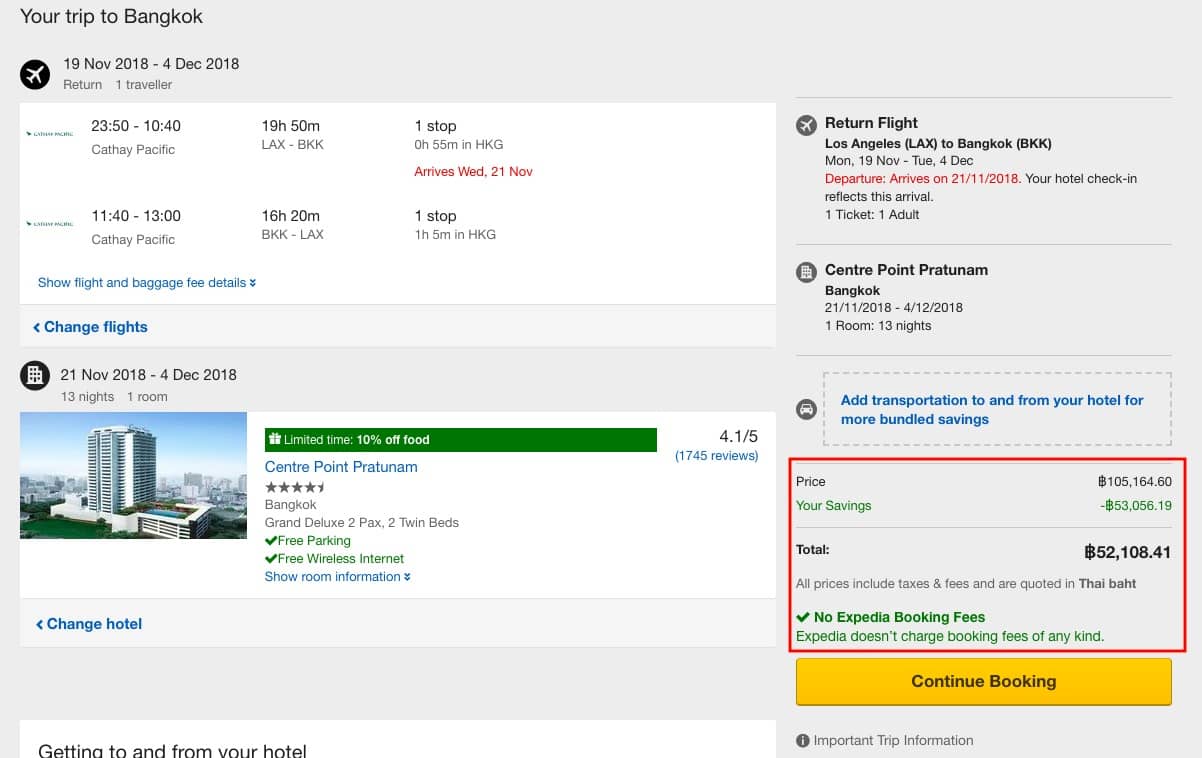This screenshot has height=758, width=1202.
Task: Expand Show flight and baggage fee details
Action: [147, 283]
